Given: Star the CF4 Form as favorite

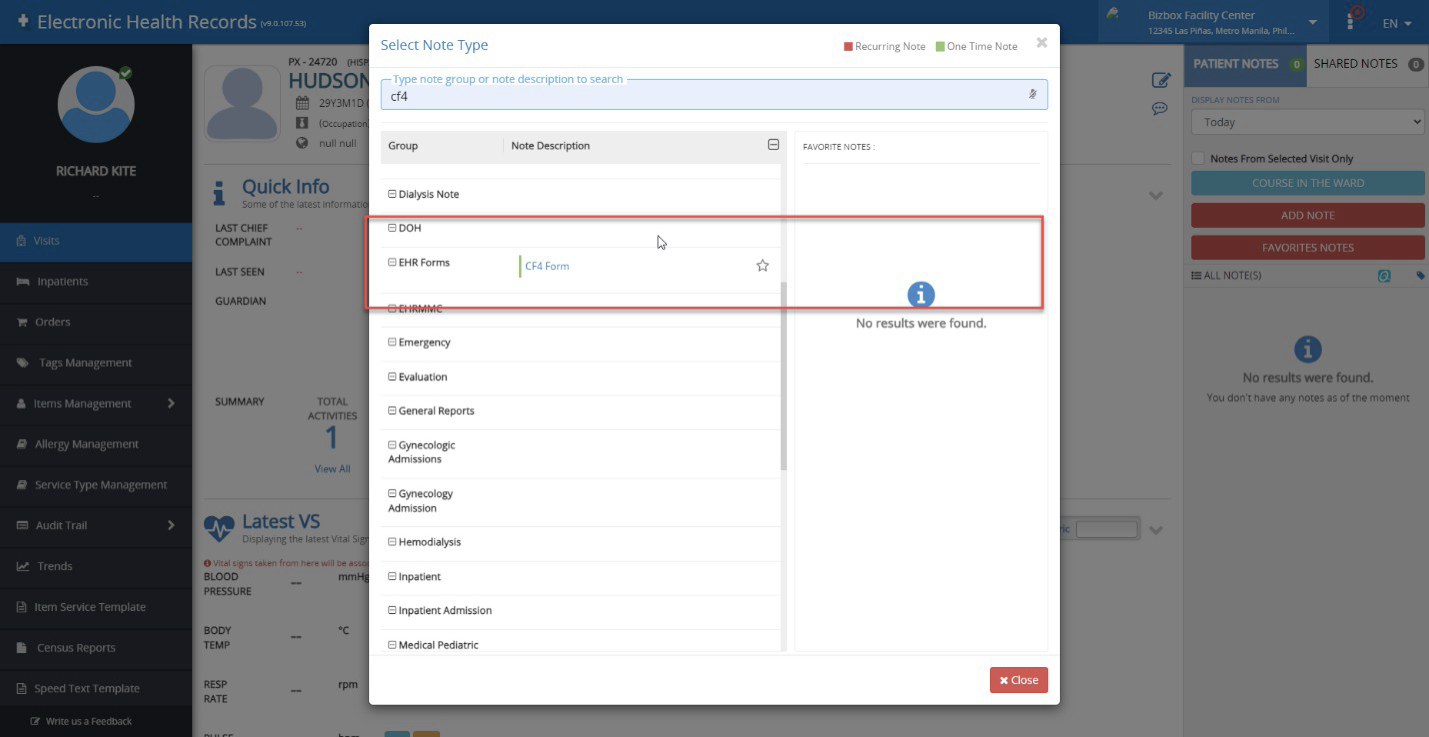Looking at the screenshot, I should (x=762, y=266).
